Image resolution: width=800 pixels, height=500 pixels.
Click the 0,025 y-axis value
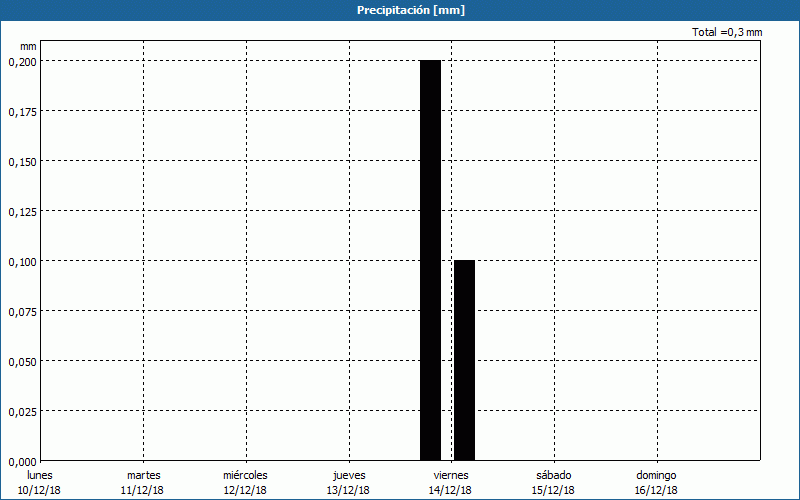(22, 412)
